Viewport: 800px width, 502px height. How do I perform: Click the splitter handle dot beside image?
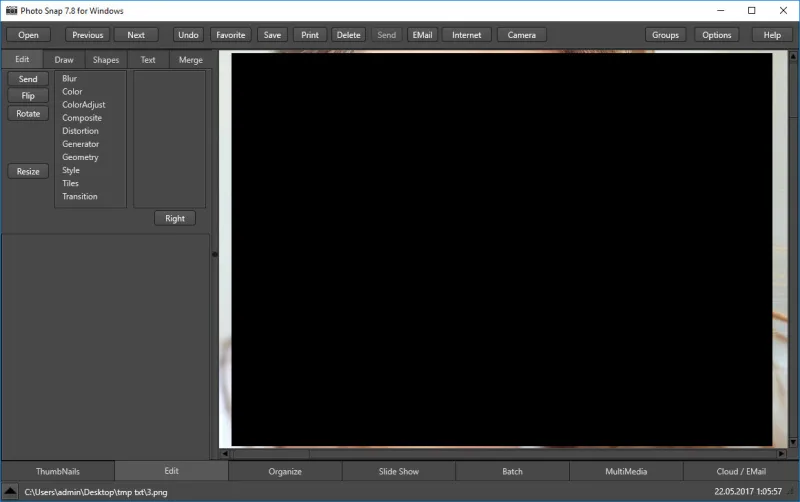coord(215,254)
